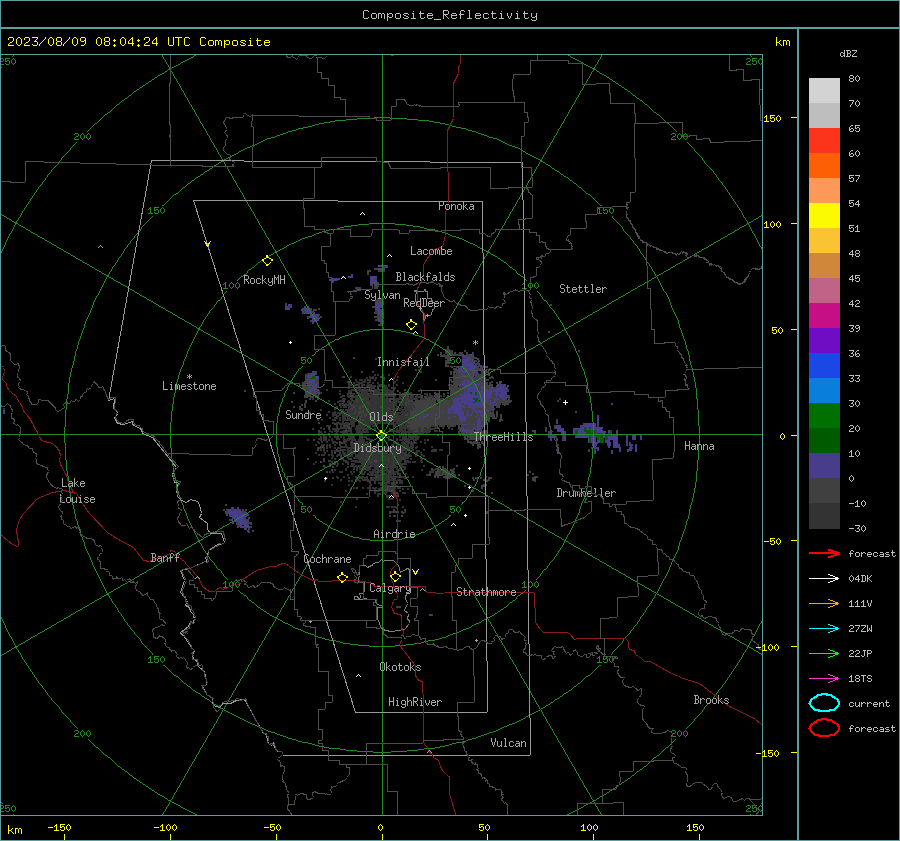Image resolution: width=900 pixels, height=841 pixels.
Task: Click the magenta 42 dBZ color swatch
Action: point(824,316)
